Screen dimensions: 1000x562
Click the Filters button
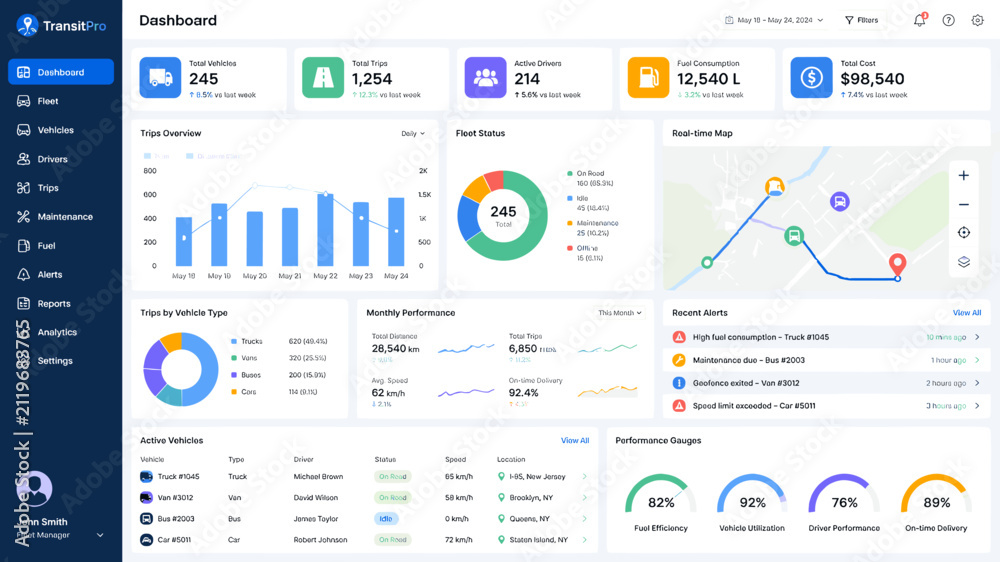point(862,20)
